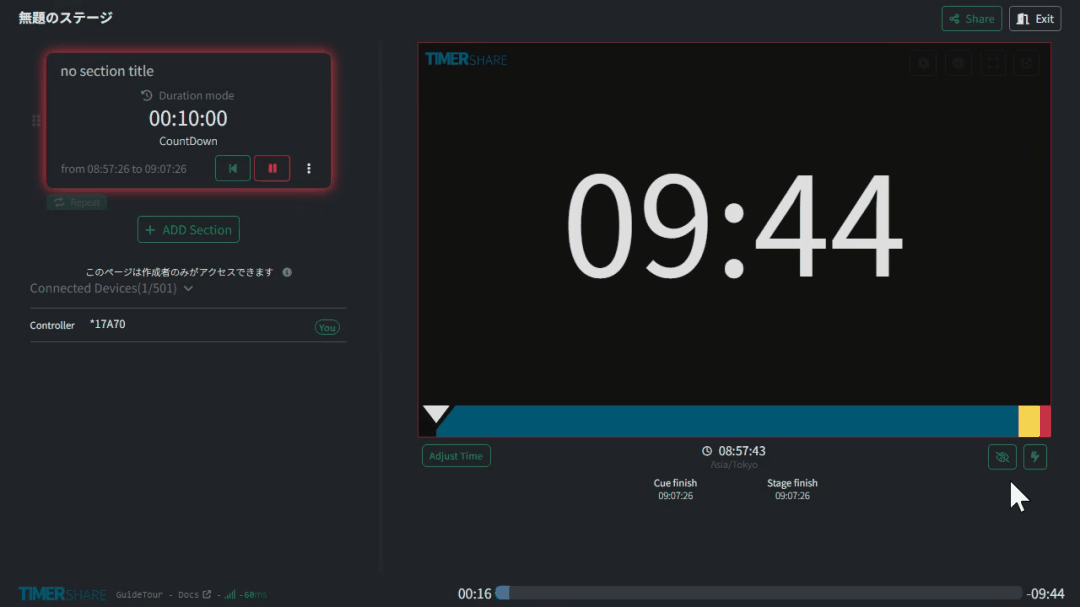The width and height of the screenshot is (1080, 607).
Task: Toggle the flash lightning bolt button
Action: tap(1035, 457)
